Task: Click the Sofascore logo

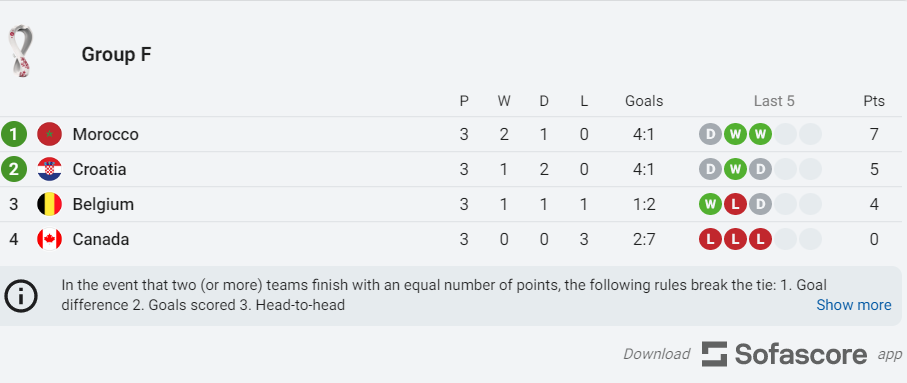Action: [784, 353]
